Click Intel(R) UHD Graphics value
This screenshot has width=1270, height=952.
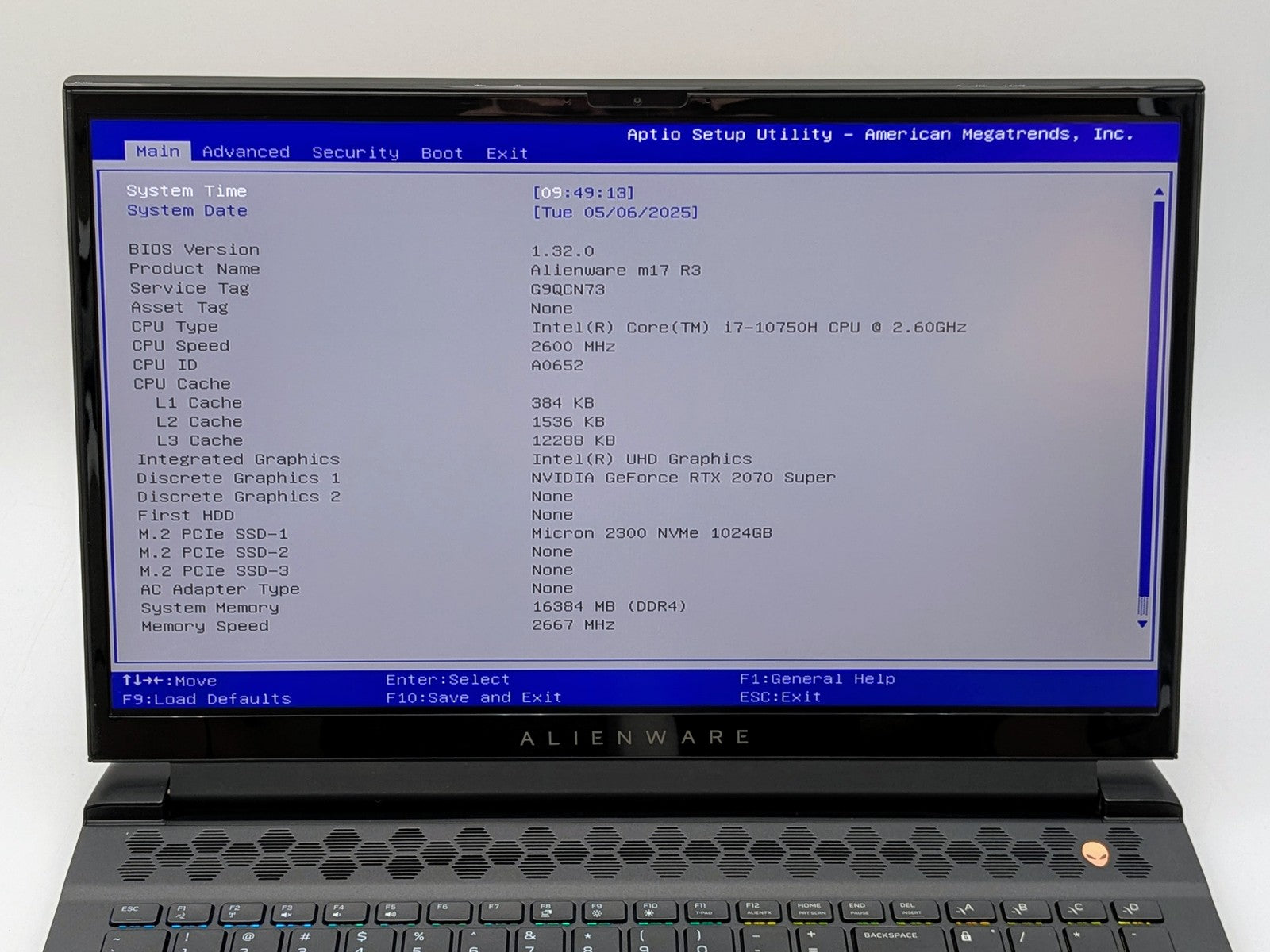click(x=642, y=459)
